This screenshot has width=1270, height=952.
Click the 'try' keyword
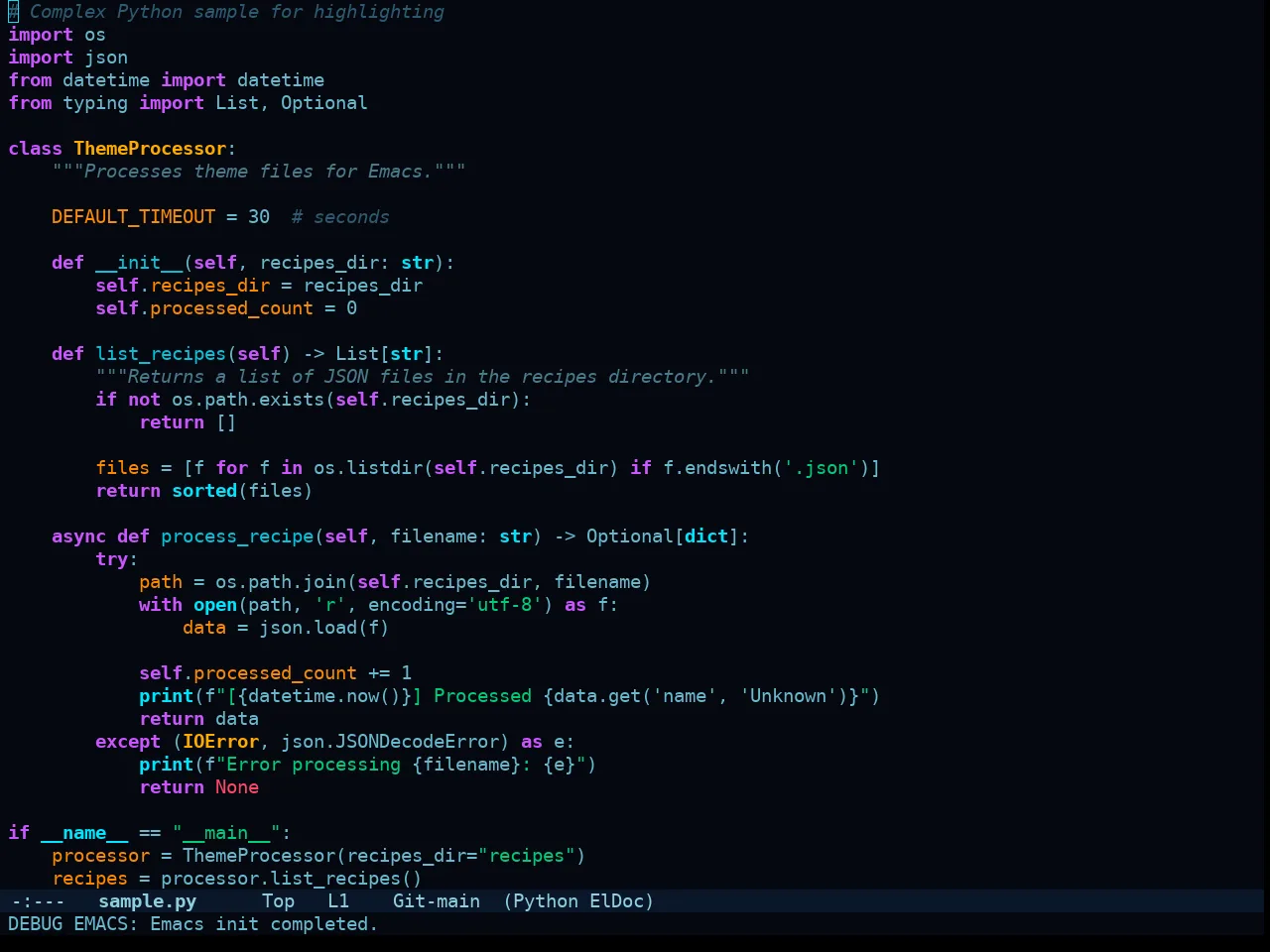point(111,559)
